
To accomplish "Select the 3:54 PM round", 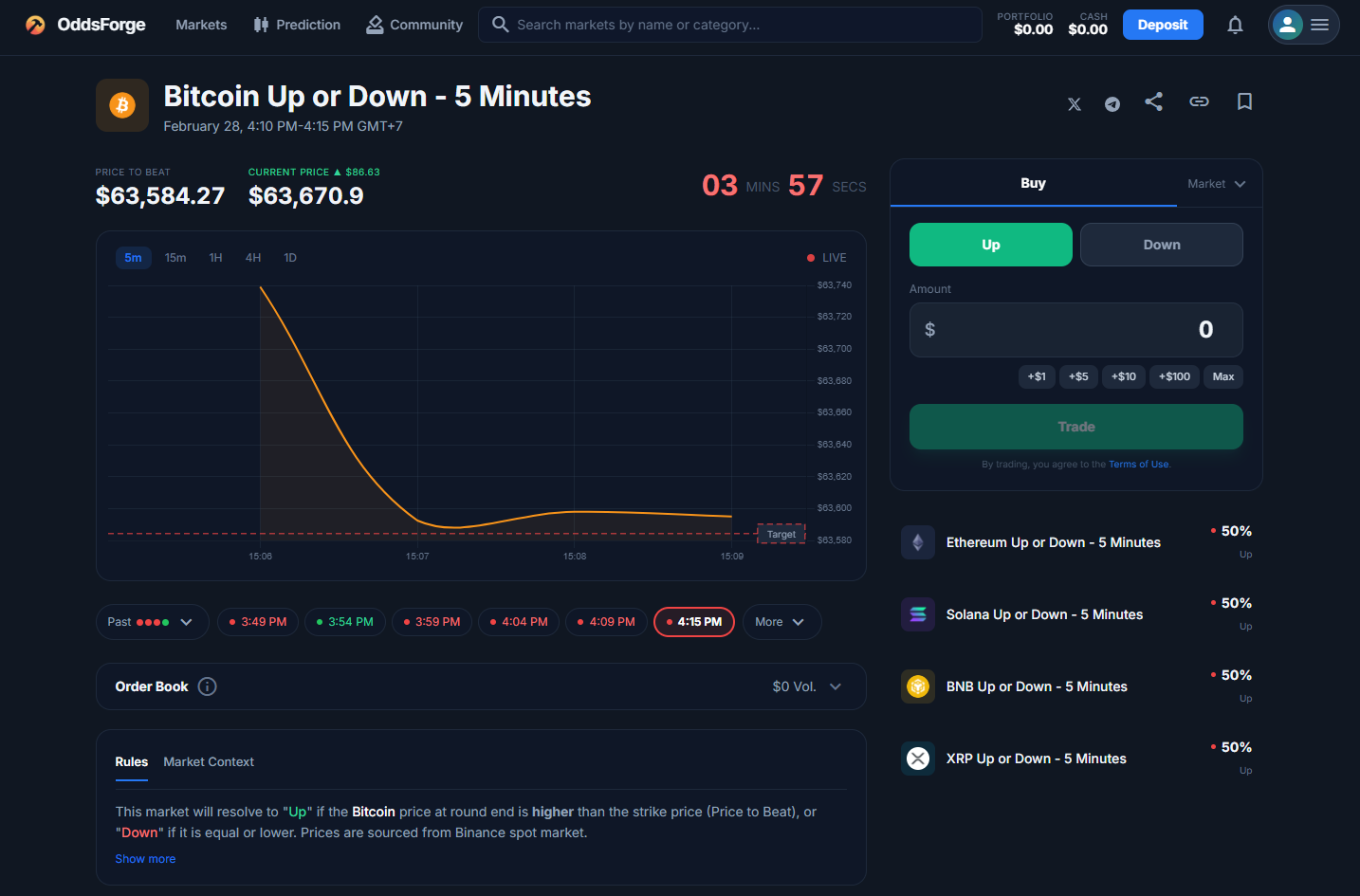I will tap(345, 622).
